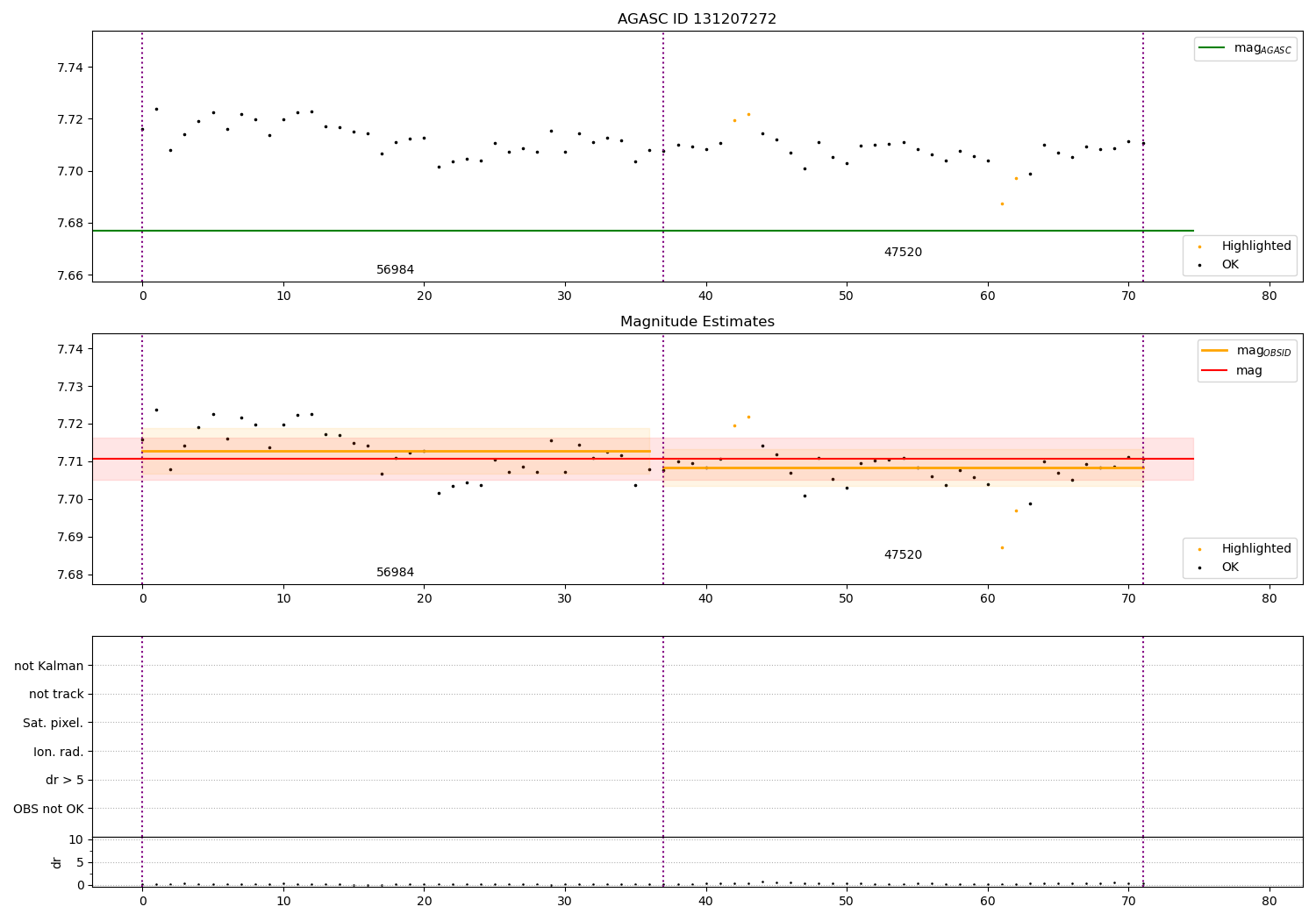Click the 7.66 y-axis tick label
Screen dimensions: 1316x921
point(70,275)
